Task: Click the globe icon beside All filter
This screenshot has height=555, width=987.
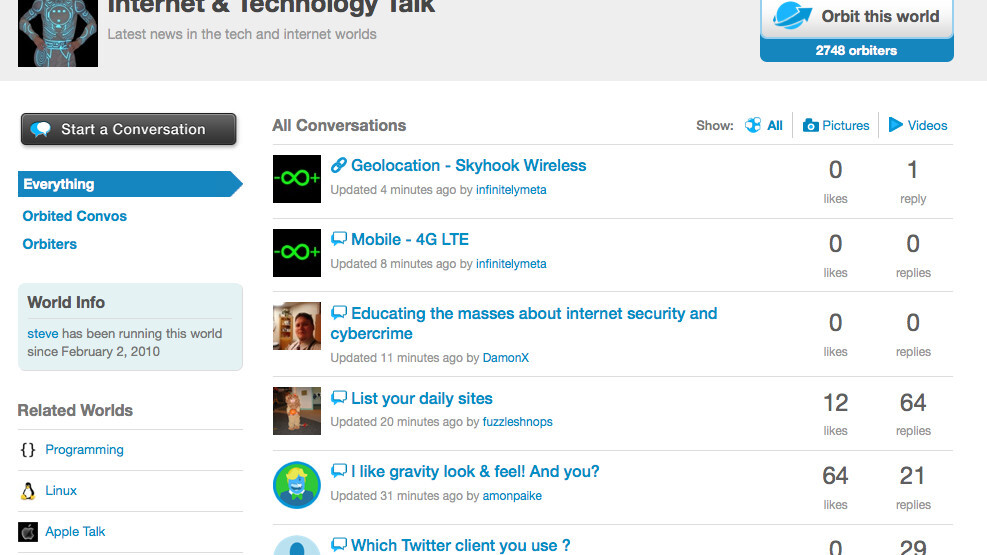Action: pyautogui.click(x=753, y=126)
